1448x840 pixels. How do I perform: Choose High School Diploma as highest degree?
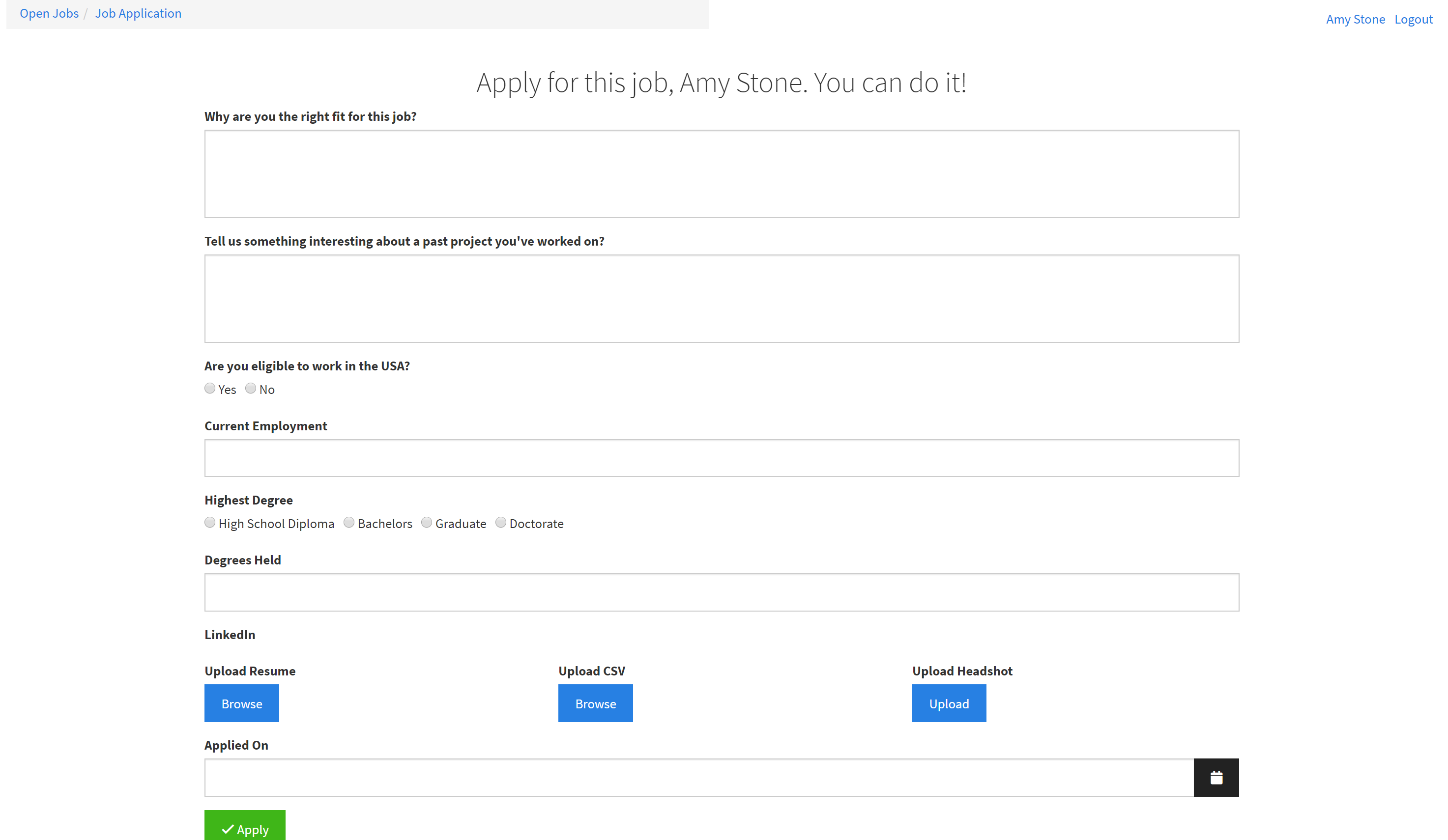tap(210, 523)
